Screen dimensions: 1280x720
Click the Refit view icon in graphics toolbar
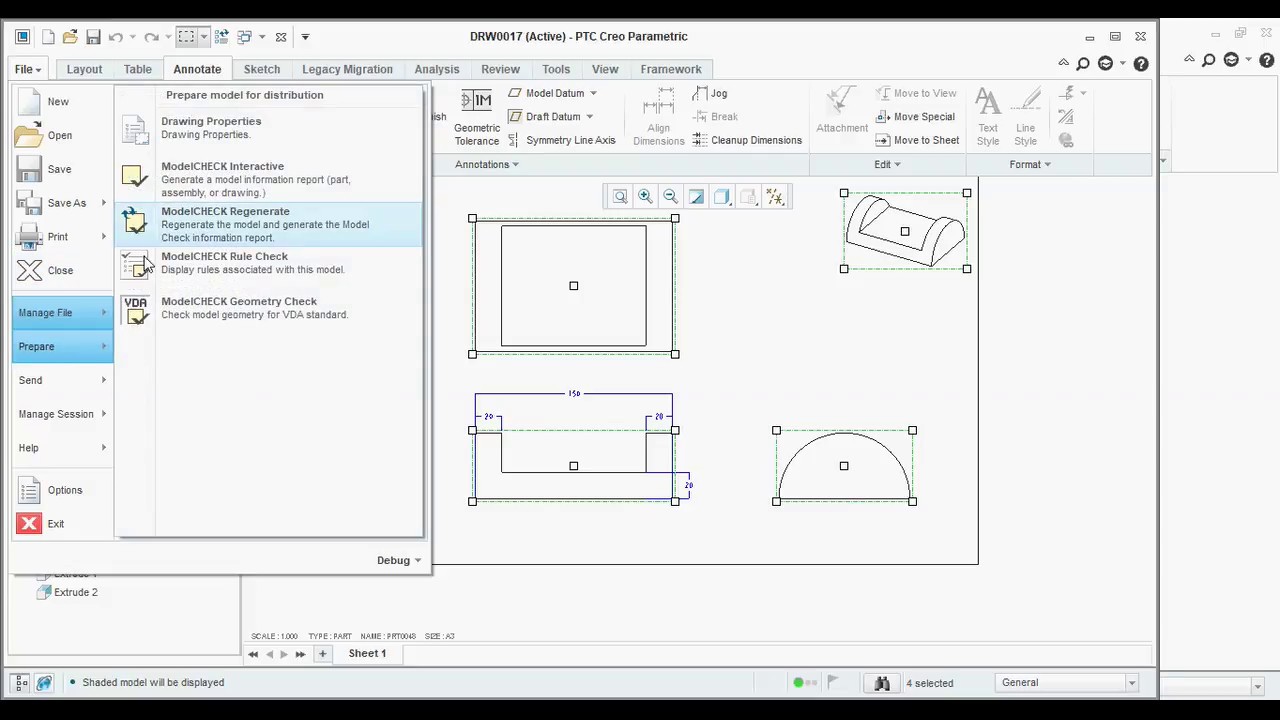coord(620,197)
